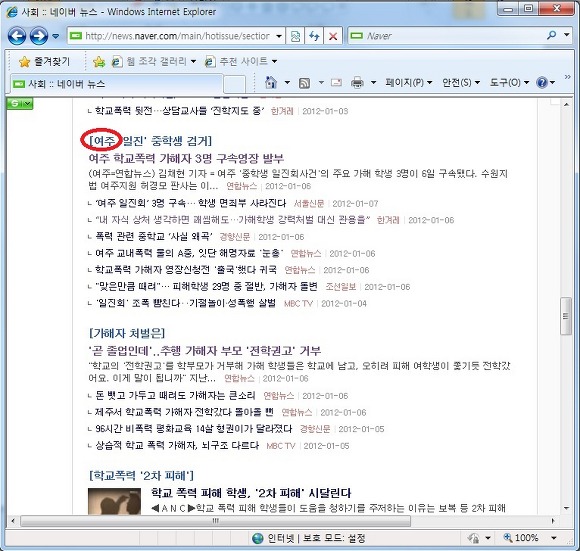Select the 사회 :: 네이버 뉴스 tab
The image size is (580, 551).
117,84
